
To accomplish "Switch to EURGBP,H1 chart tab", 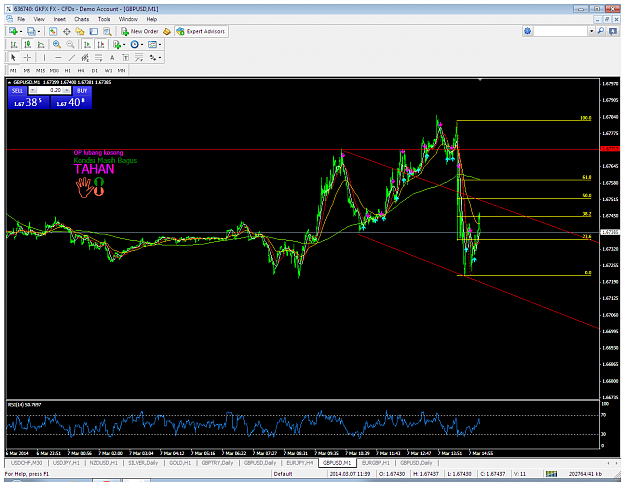I will click(375, 463).
